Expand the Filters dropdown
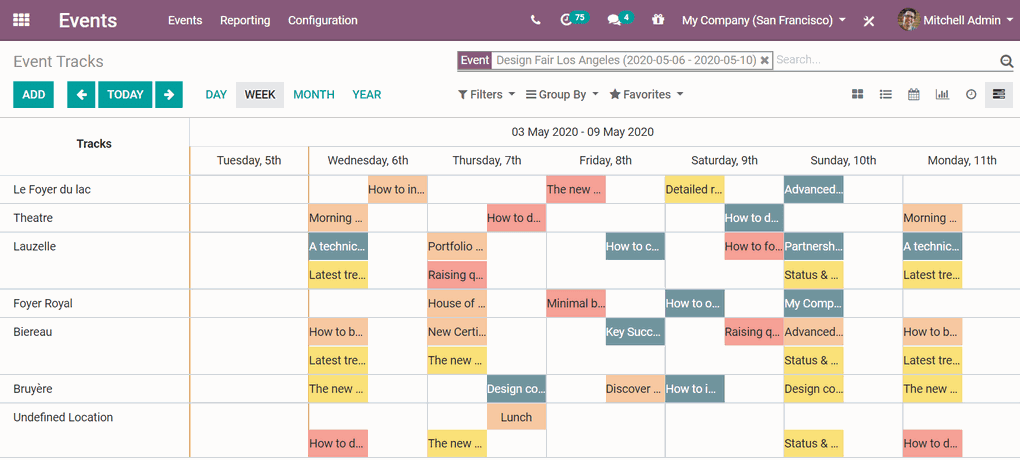 click(486, 95)
